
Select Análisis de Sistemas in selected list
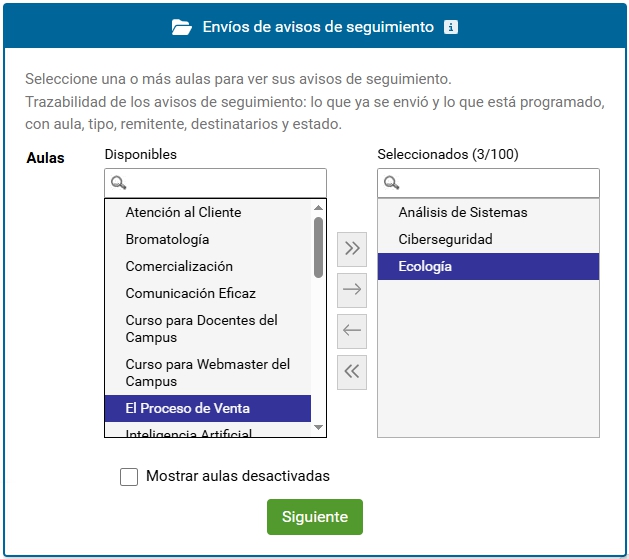point(488,213)
